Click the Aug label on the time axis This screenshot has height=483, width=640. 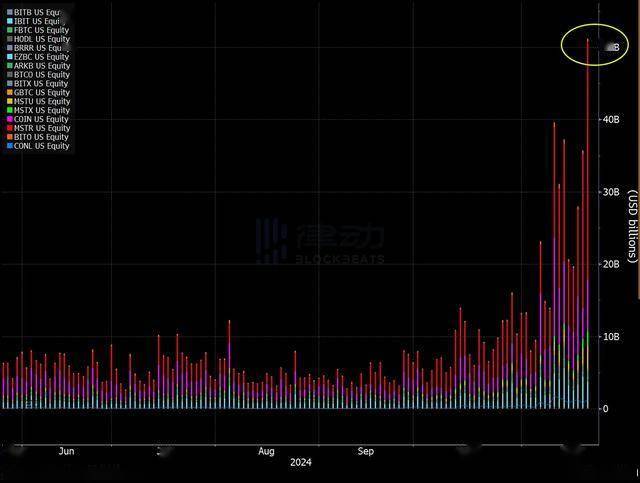[266, 452]
